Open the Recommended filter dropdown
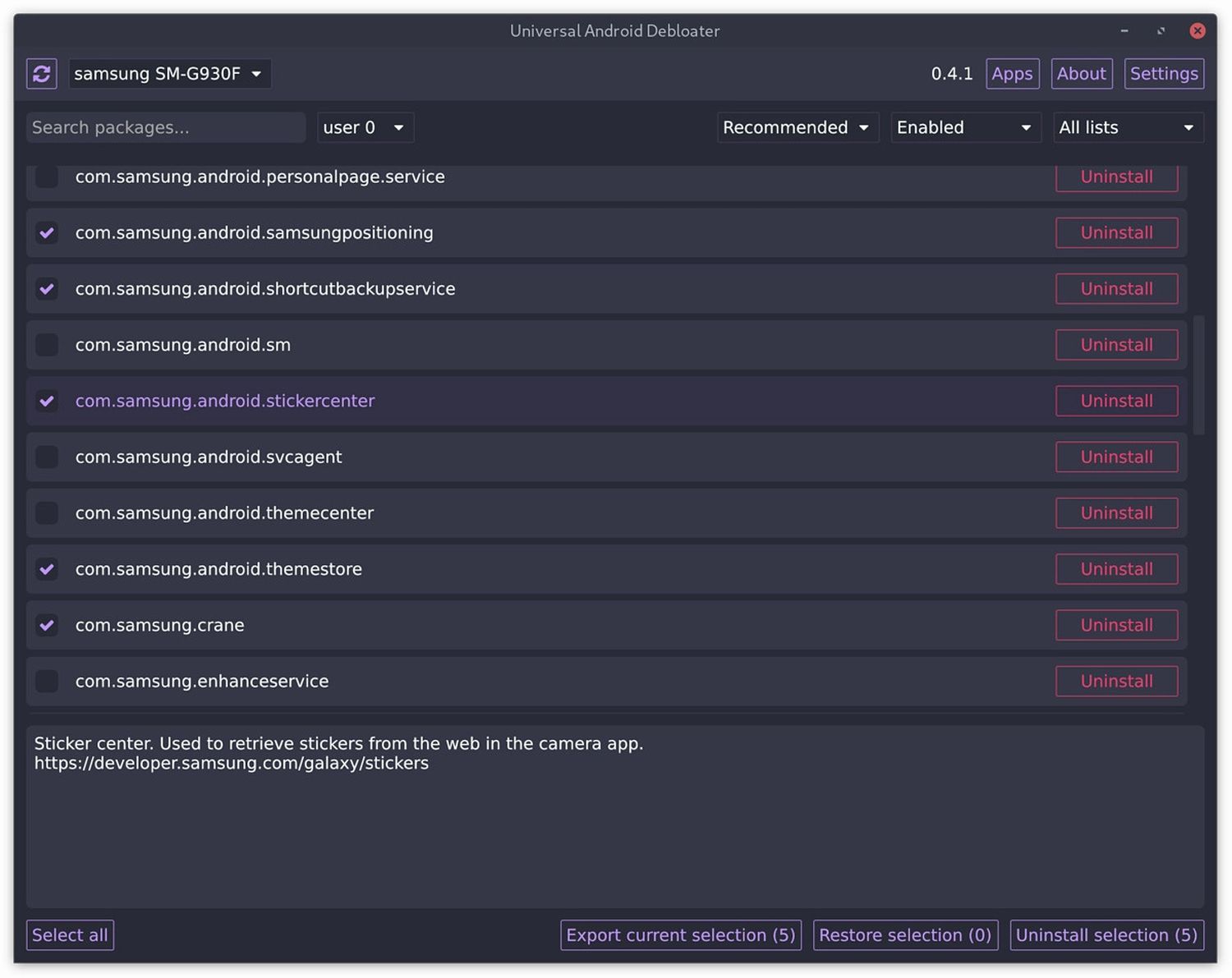This screenshot has height=978, width=1232. (x=797, y=128)
